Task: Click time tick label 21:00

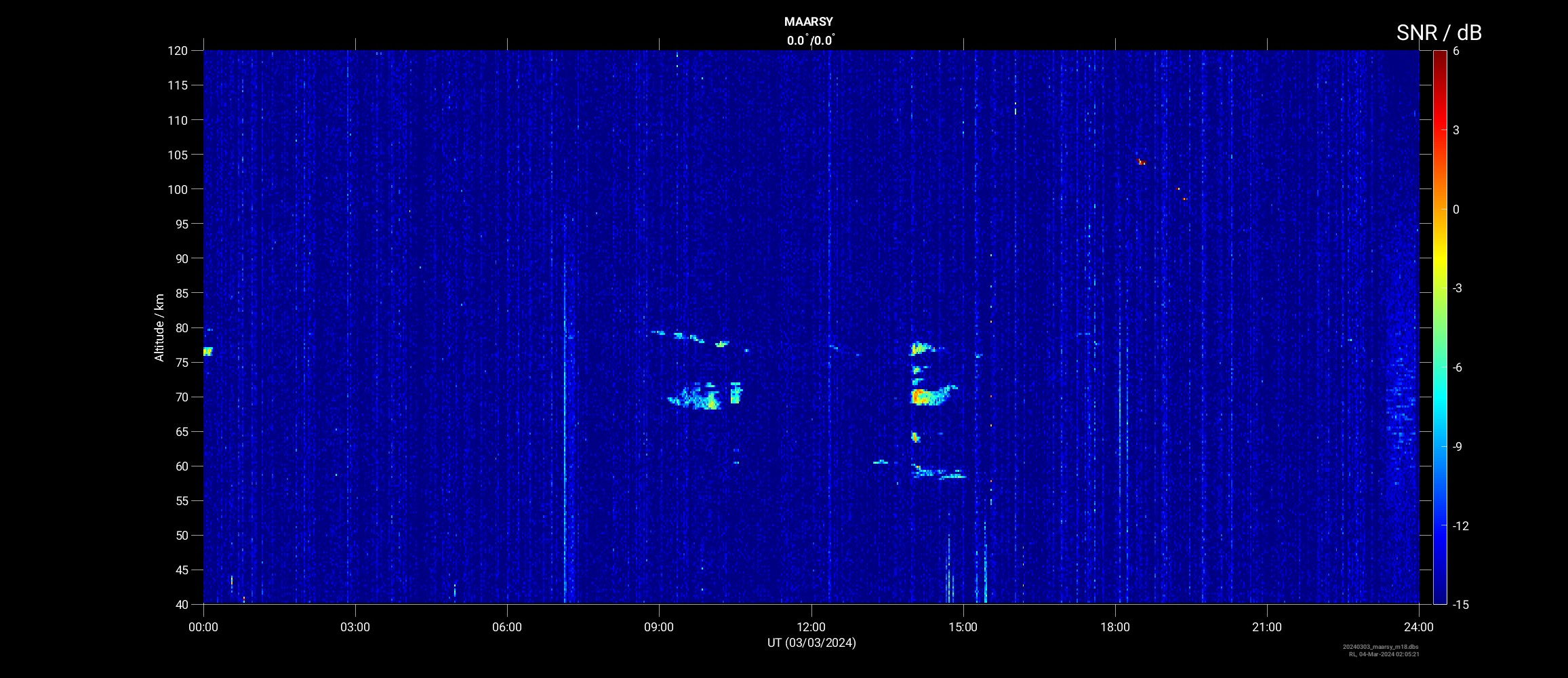Action: [x=1267, y=627]
